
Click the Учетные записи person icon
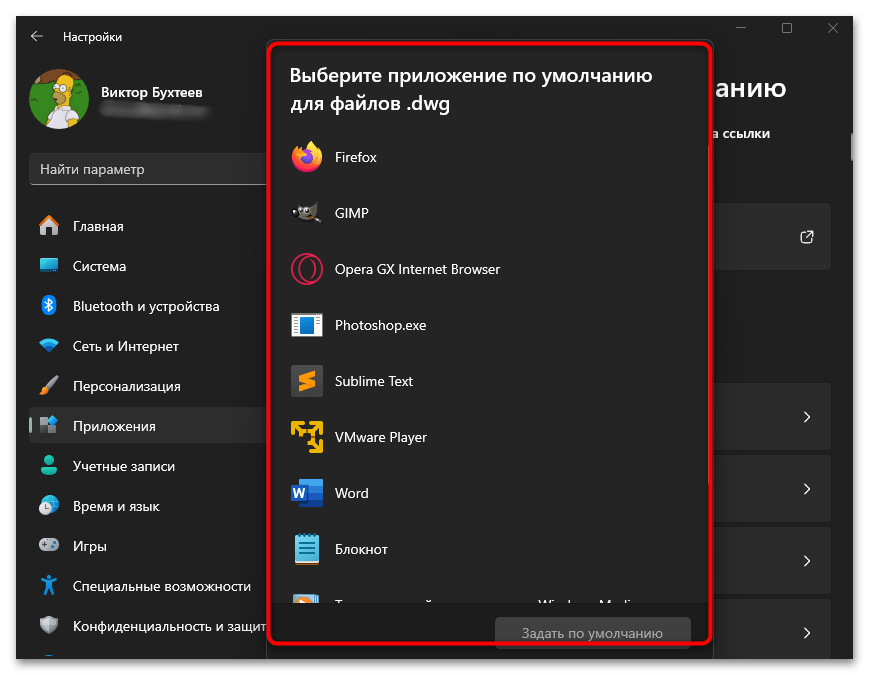pyautogui.click(x=49, y=466)
